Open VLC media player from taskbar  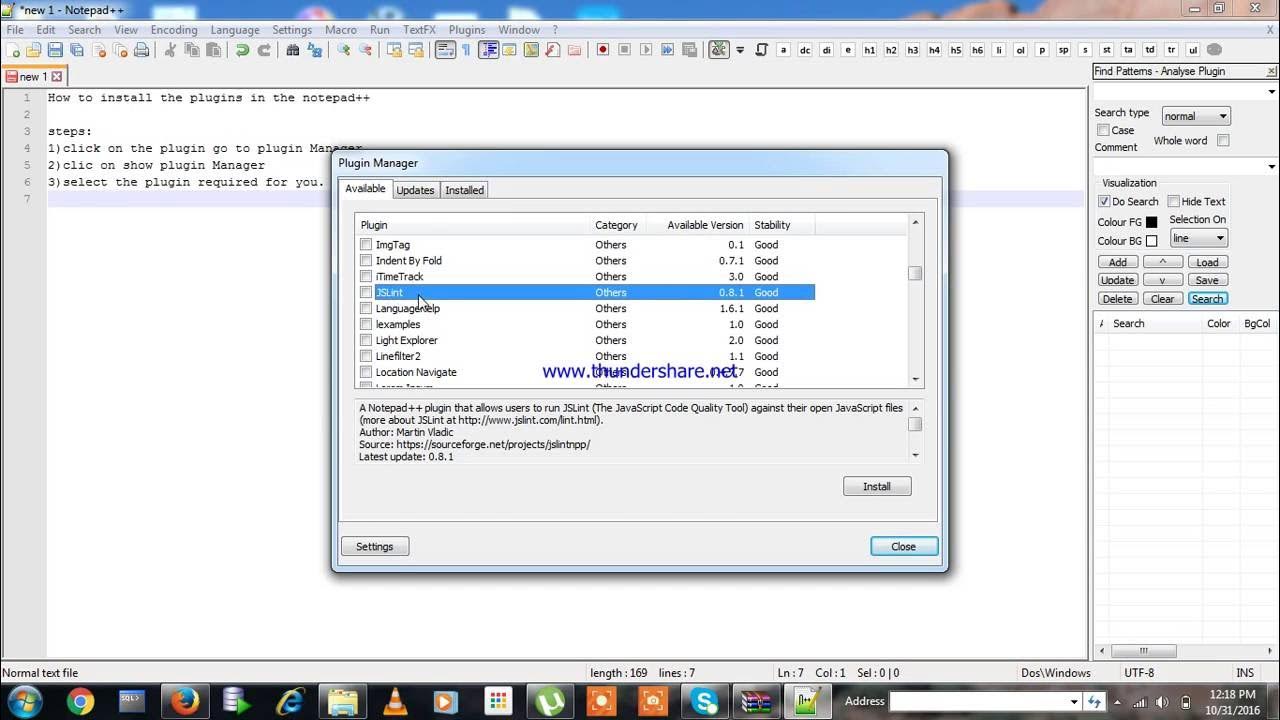click(396, 701)
